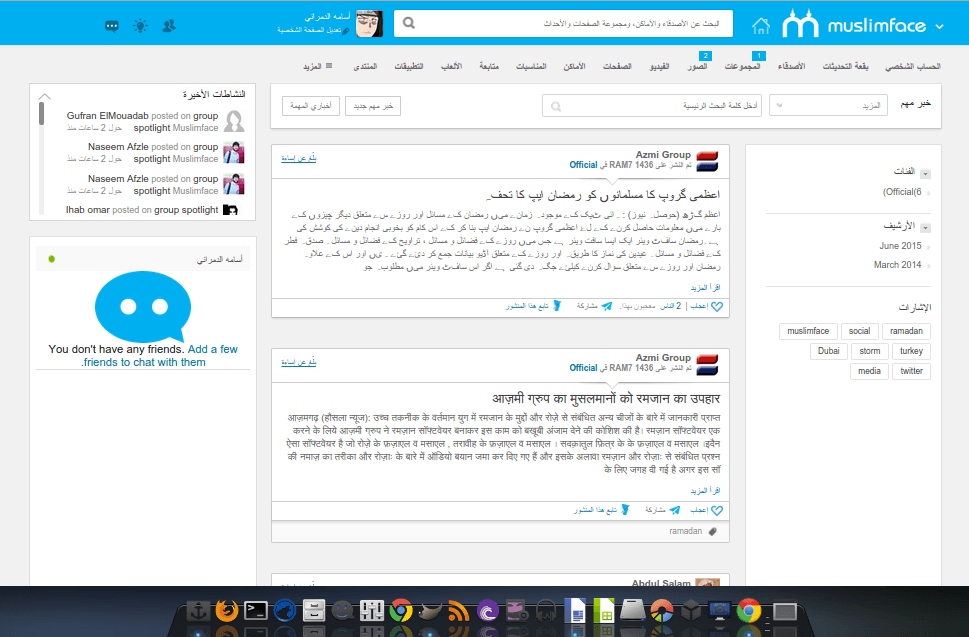The width and height of the screenshot is (969, 637).
Task: Open the Groups tab in navigation bar
Action: tap(742, 66)
